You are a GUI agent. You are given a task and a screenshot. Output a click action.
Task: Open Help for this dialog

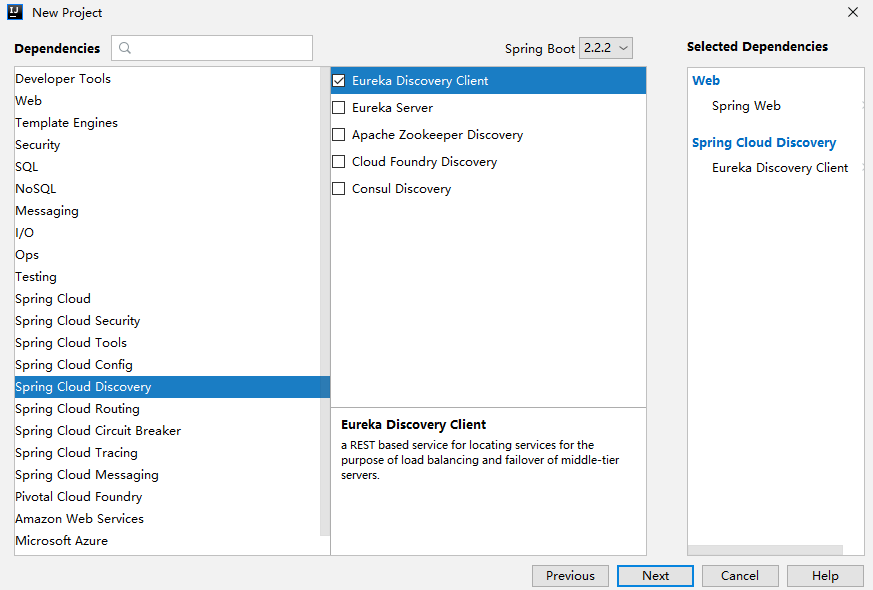pyautogui.click(x=825, y=576)
